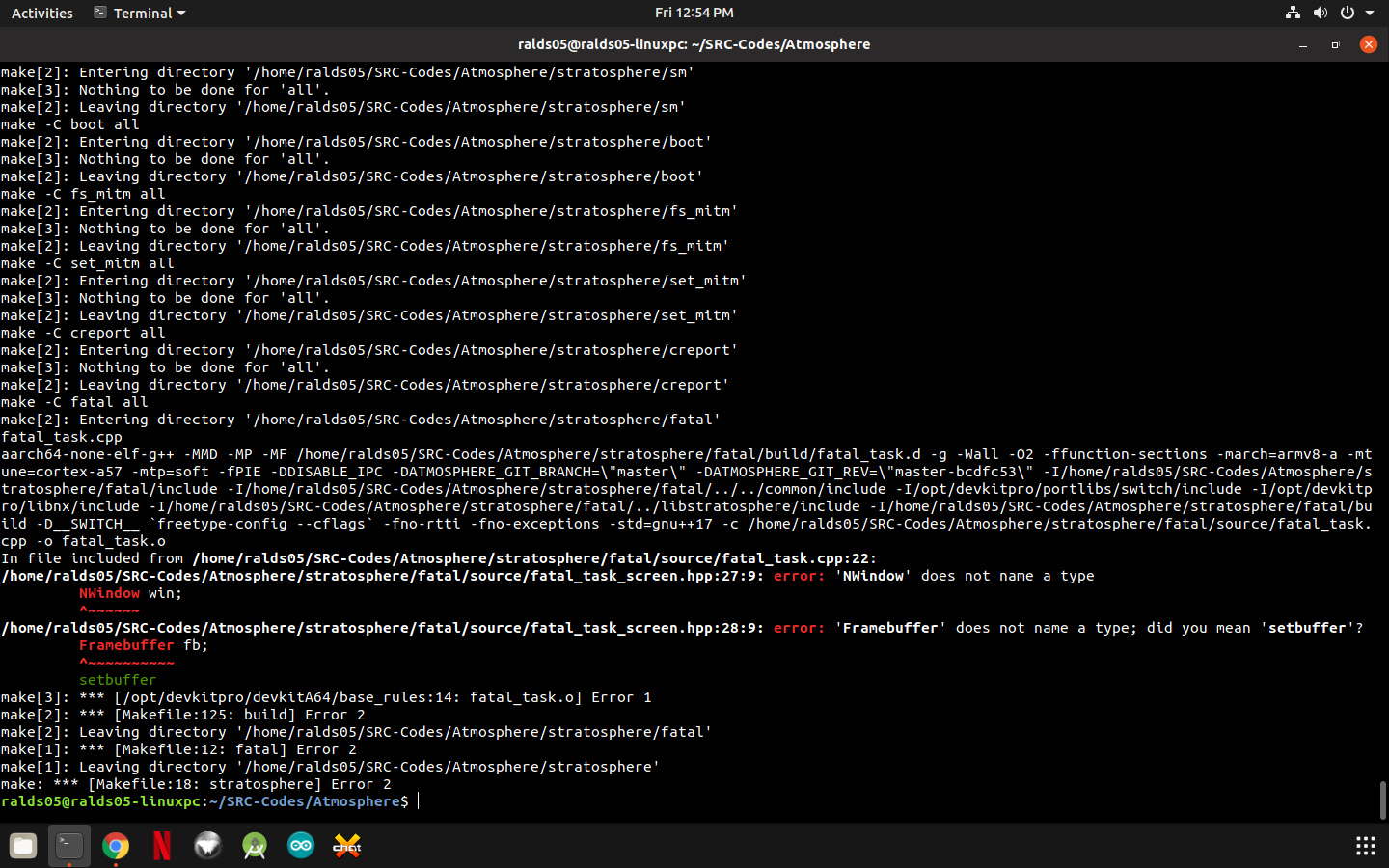The height and width of the screenshot is (868, 1389).
Task: Open the Show Applications grid
Action: (1366, 846)
